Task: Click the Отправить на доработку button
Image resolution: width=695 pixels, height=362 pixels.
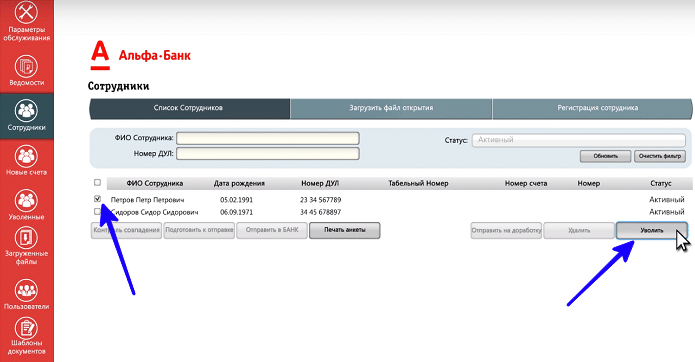Action: [506, 230]
